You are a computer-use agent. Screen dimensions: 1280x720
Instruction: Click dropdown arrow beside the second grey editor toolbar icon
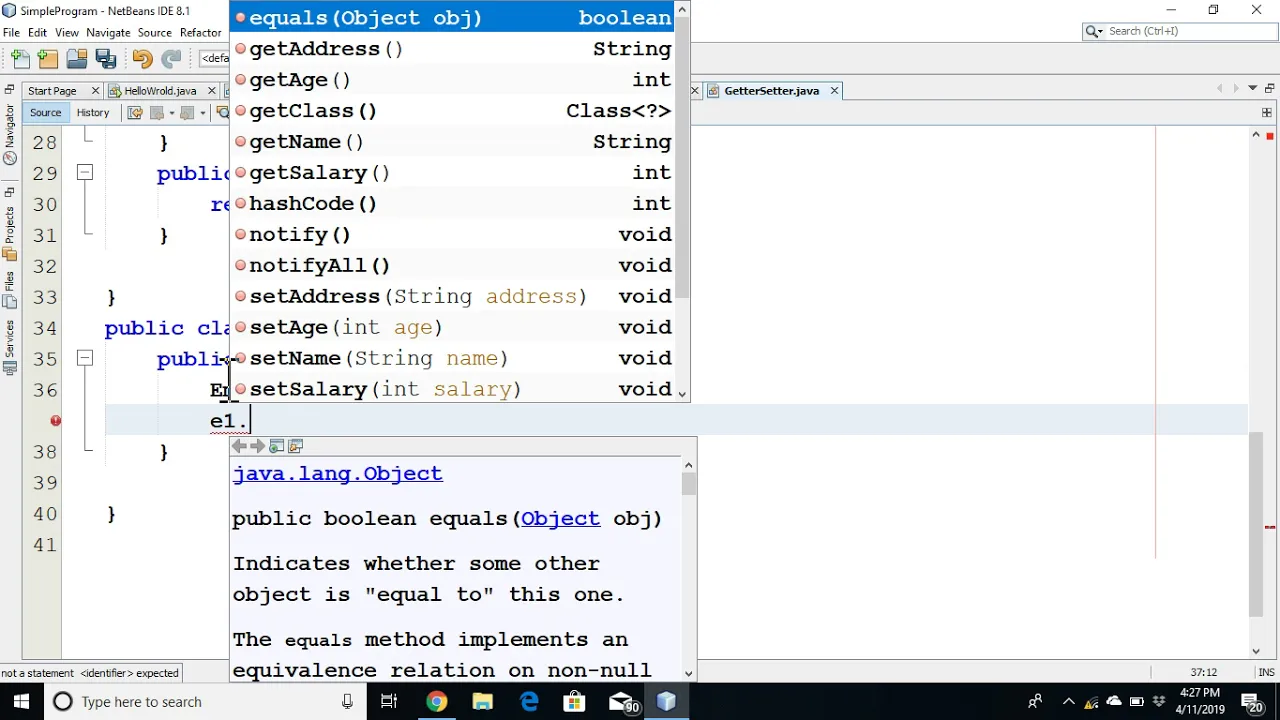[x=202, y=113]
